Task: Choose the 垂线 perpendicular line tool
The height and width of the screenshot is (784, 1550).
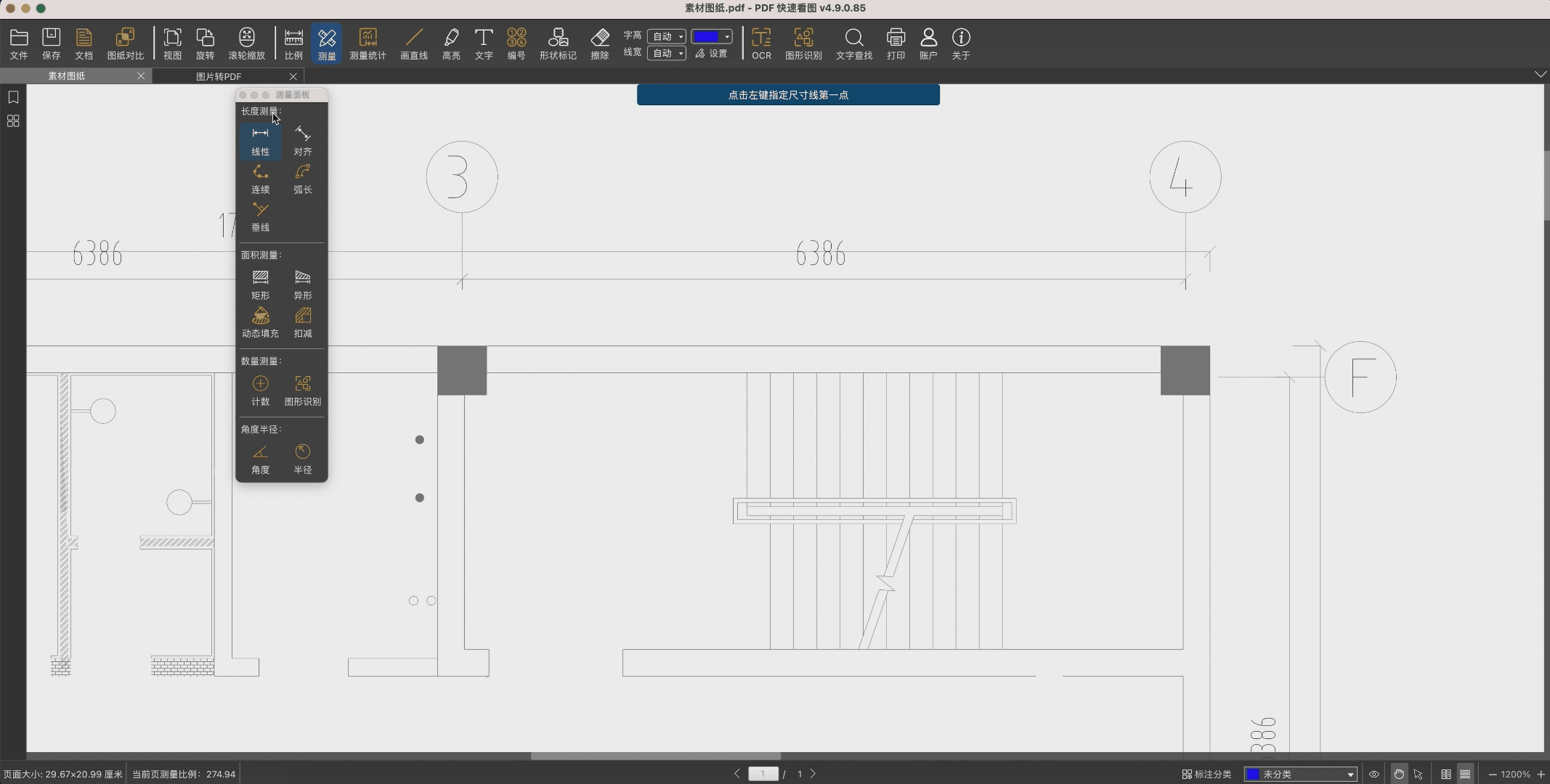Action: [260, 216]
